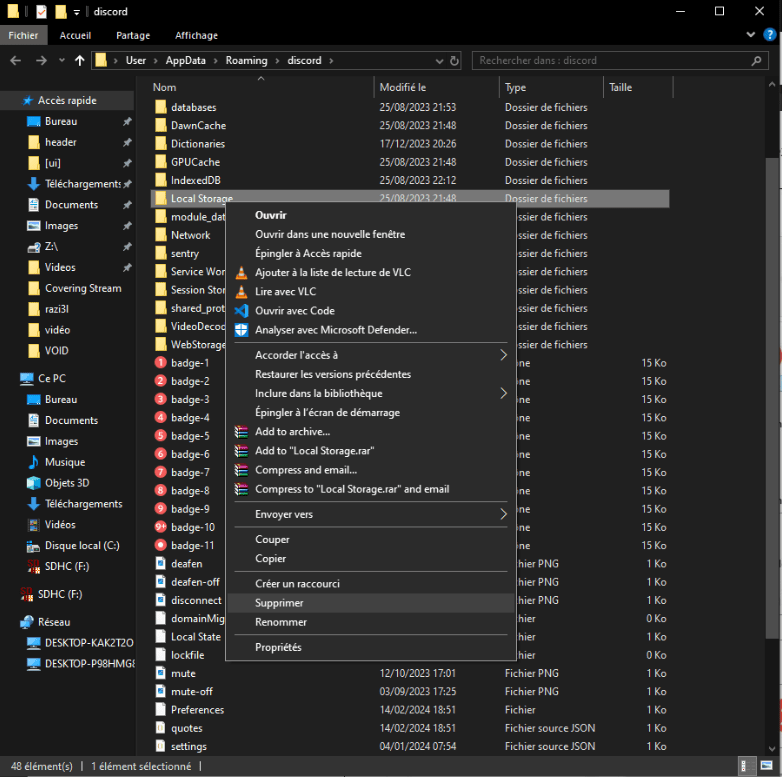Viewport: 782px width, 777px height.
Task: Expand 'Inclure dans la bibliothèque' submenu
Action: click(x=503, y=394)
